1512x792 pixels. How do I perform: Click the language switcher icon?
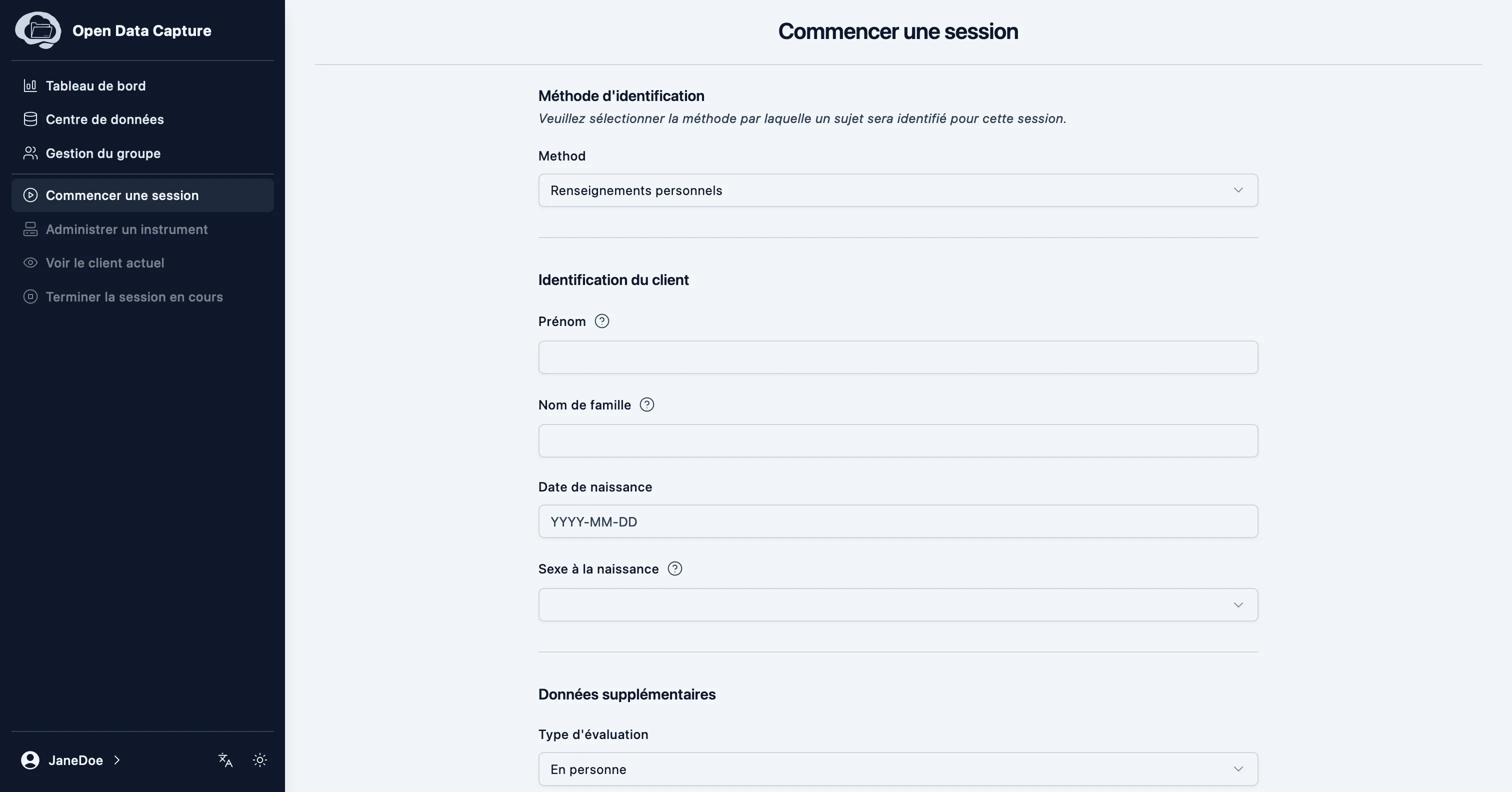click(x=225, y=759)
